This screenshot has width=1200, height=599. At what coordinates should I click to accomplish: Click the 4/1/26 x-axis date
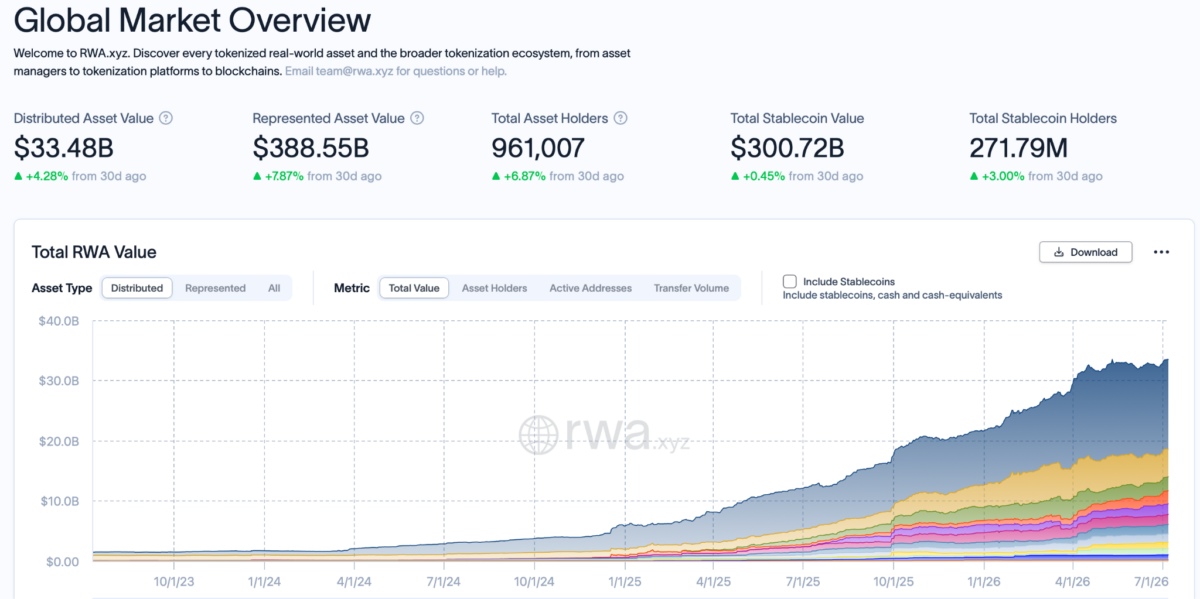pyautogui.click(x=1073, y=580)
